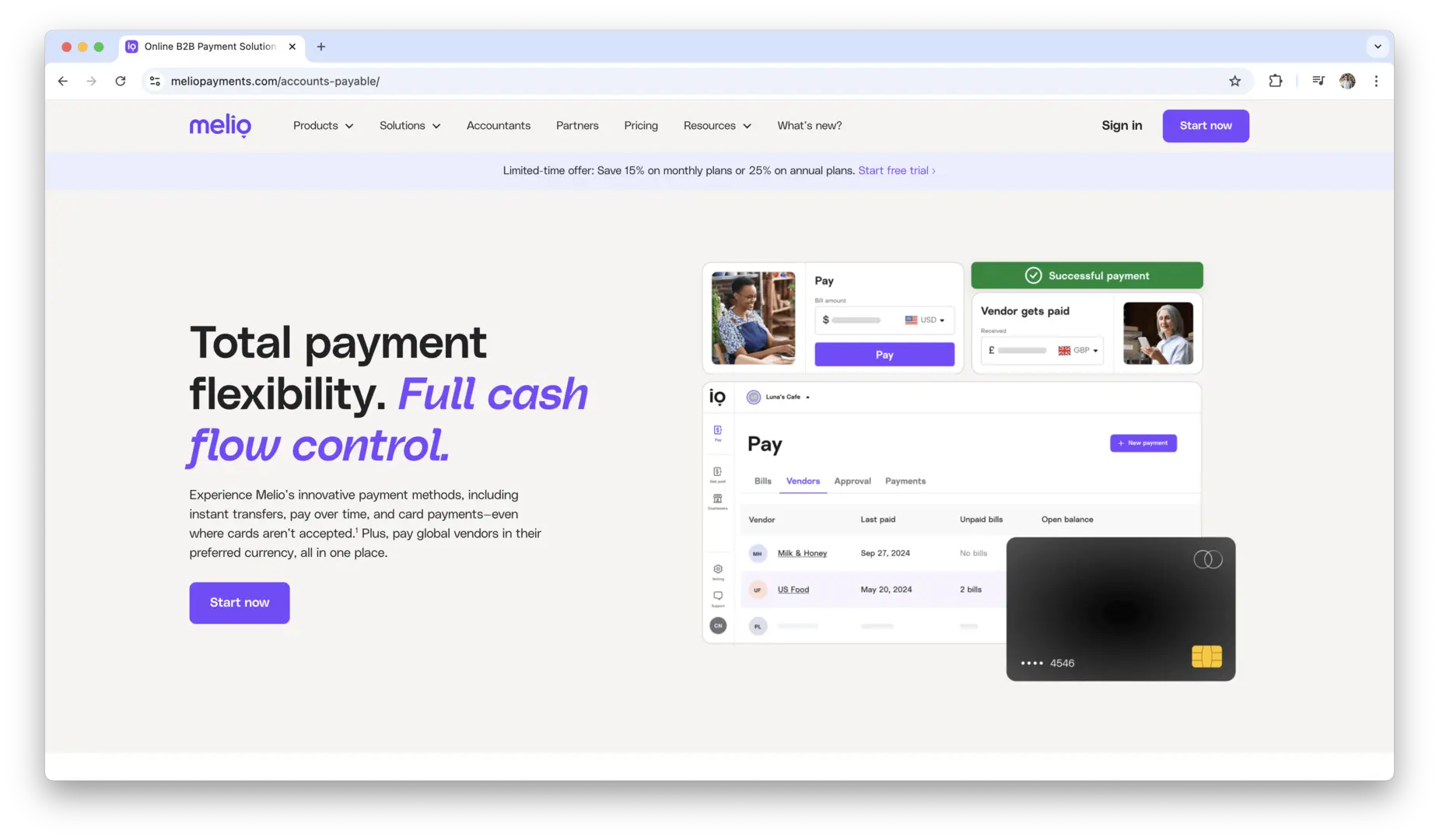Close the Online B2B Payment Solution tab
Screen dimensions: 1439x840
pyautogui.click(x=292, y=47)
